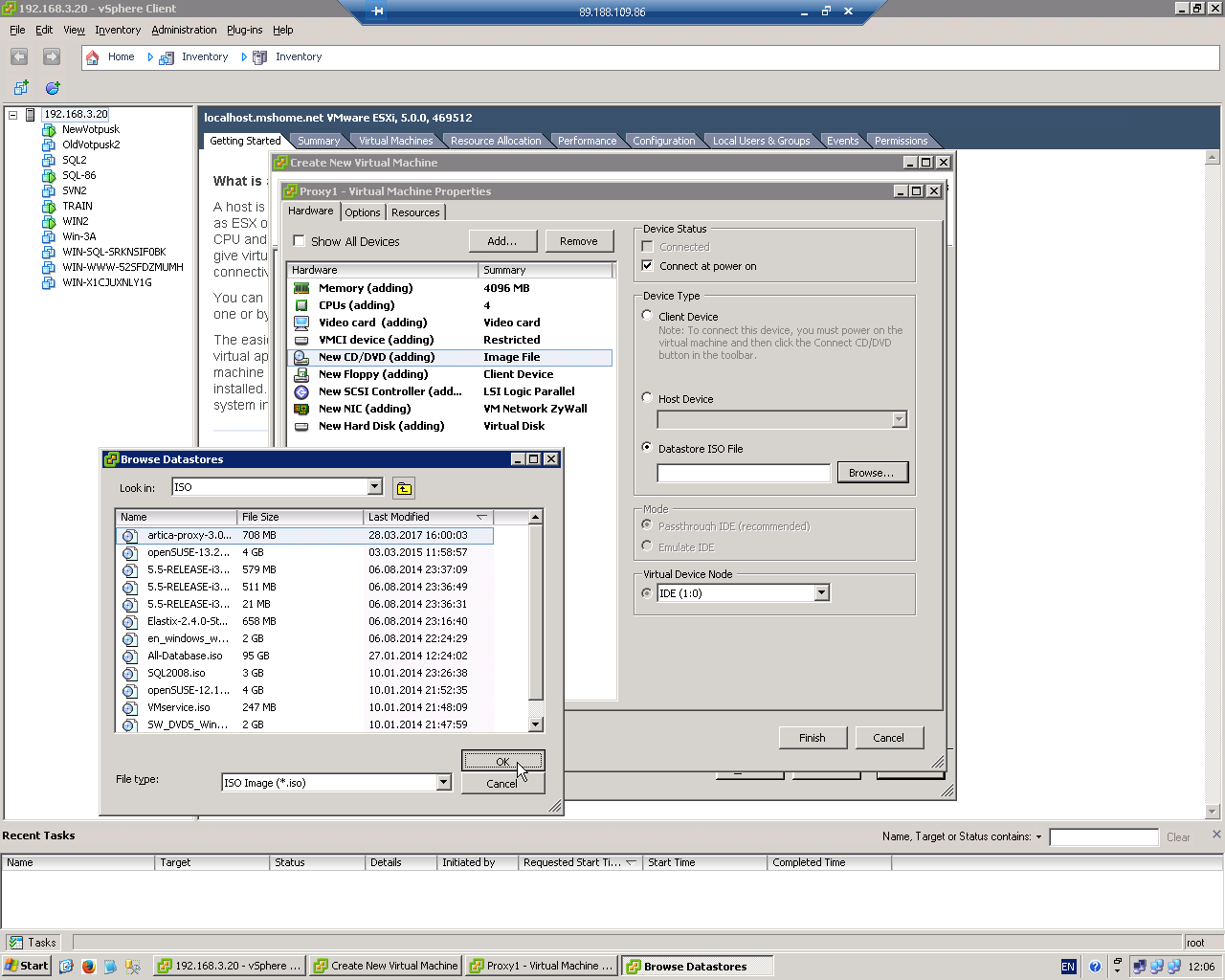Image resolution: width=1225 pixels, height=980 pixels.
Task: Click the New CD/DVD device icon
Action: [x=301, y=357]
